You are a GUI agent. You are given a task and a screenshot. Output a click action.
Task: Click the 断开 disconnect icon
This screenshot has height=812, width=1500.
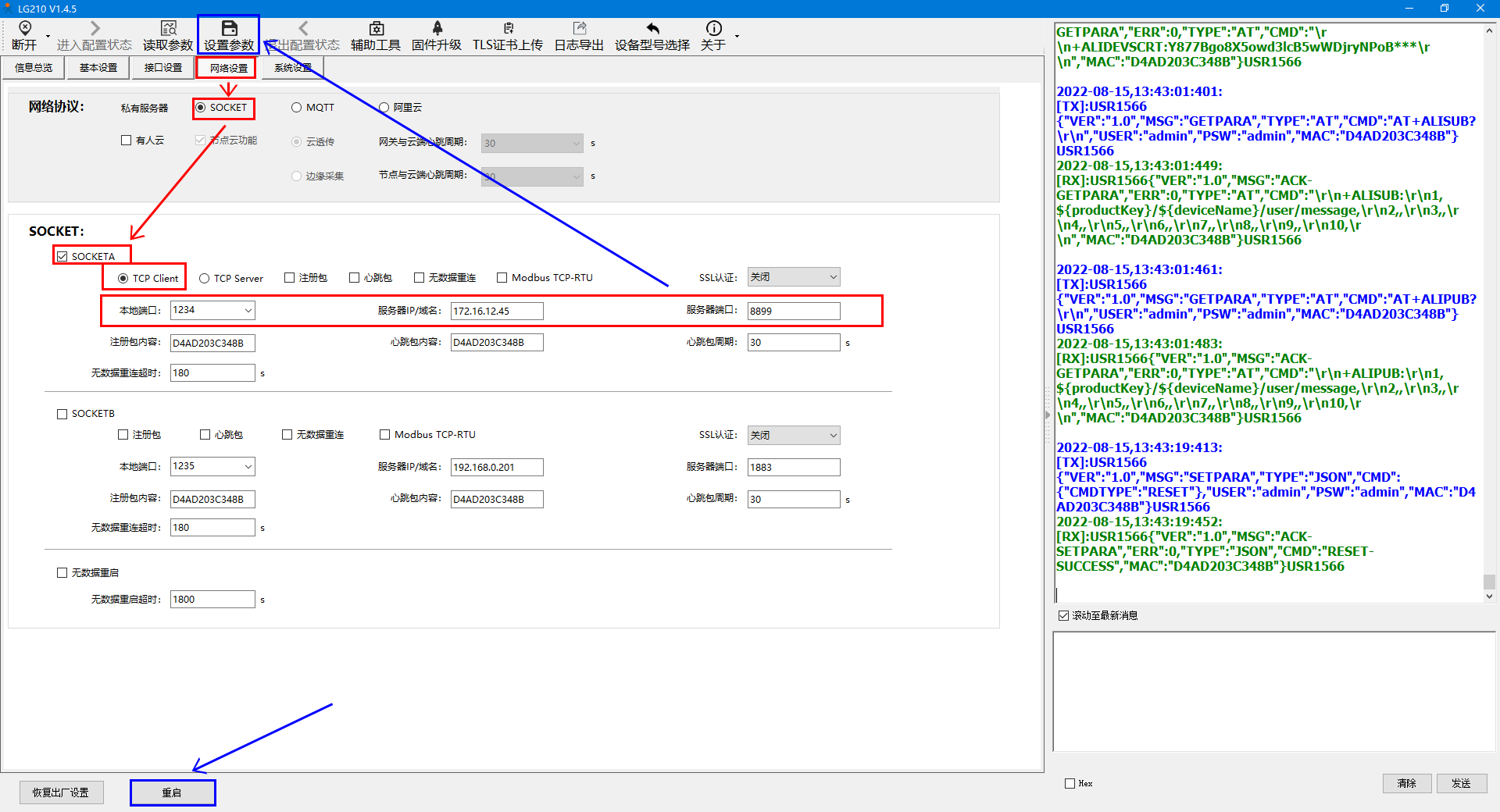(24, 29)
